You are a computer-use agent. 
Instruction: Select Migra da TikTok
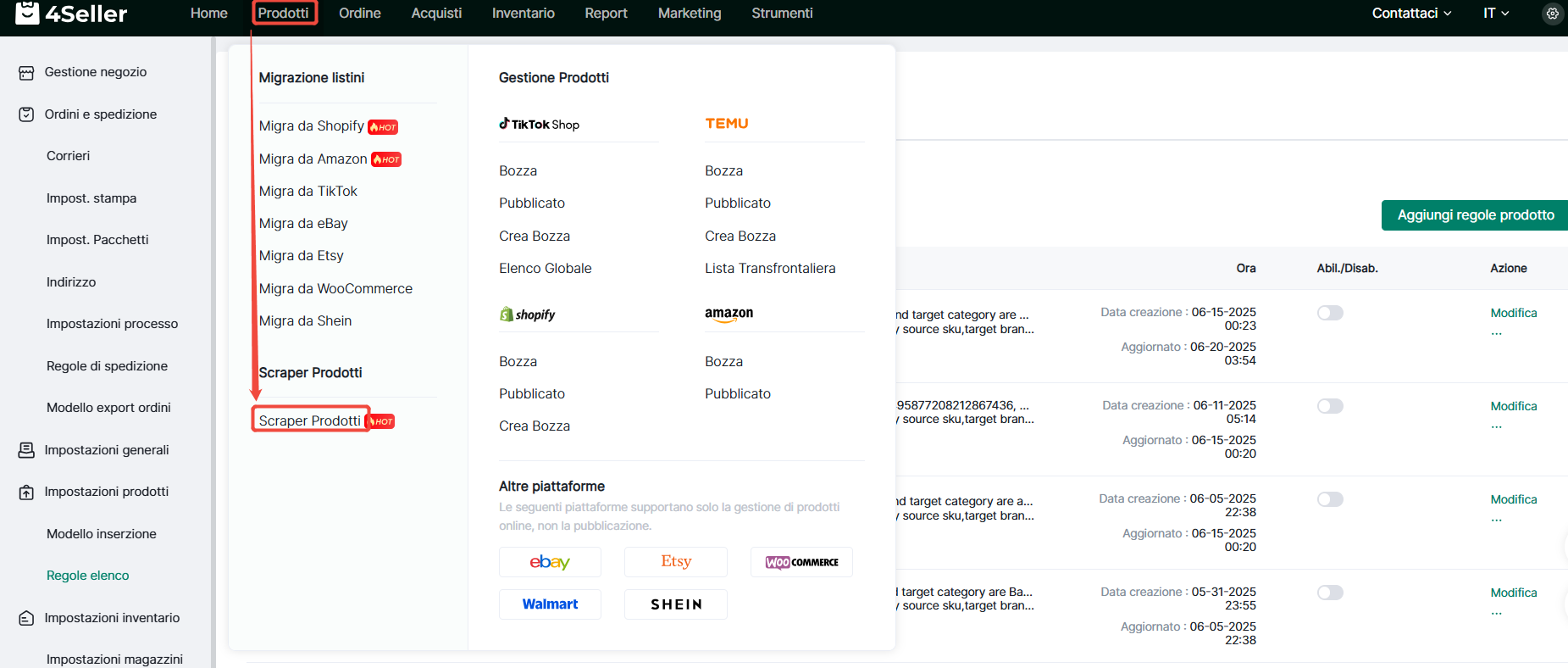[308, 192]
